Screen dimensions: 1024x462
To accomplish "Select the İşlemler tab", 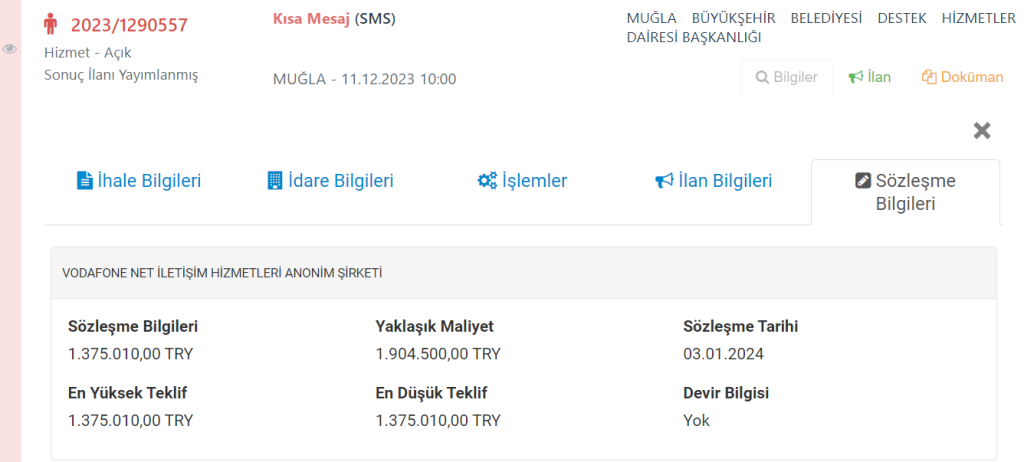I will [522, 181].
